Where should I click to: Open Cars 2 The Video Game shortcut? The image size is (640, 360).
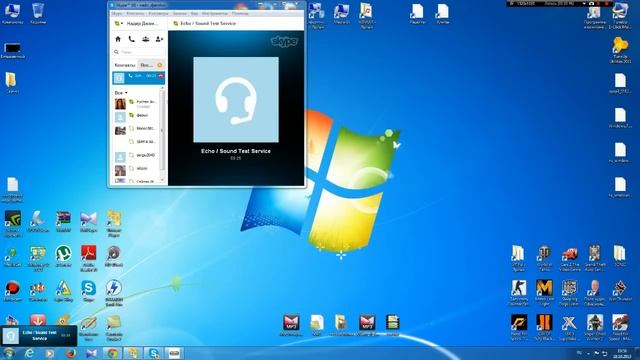click(x=570, y=258)
